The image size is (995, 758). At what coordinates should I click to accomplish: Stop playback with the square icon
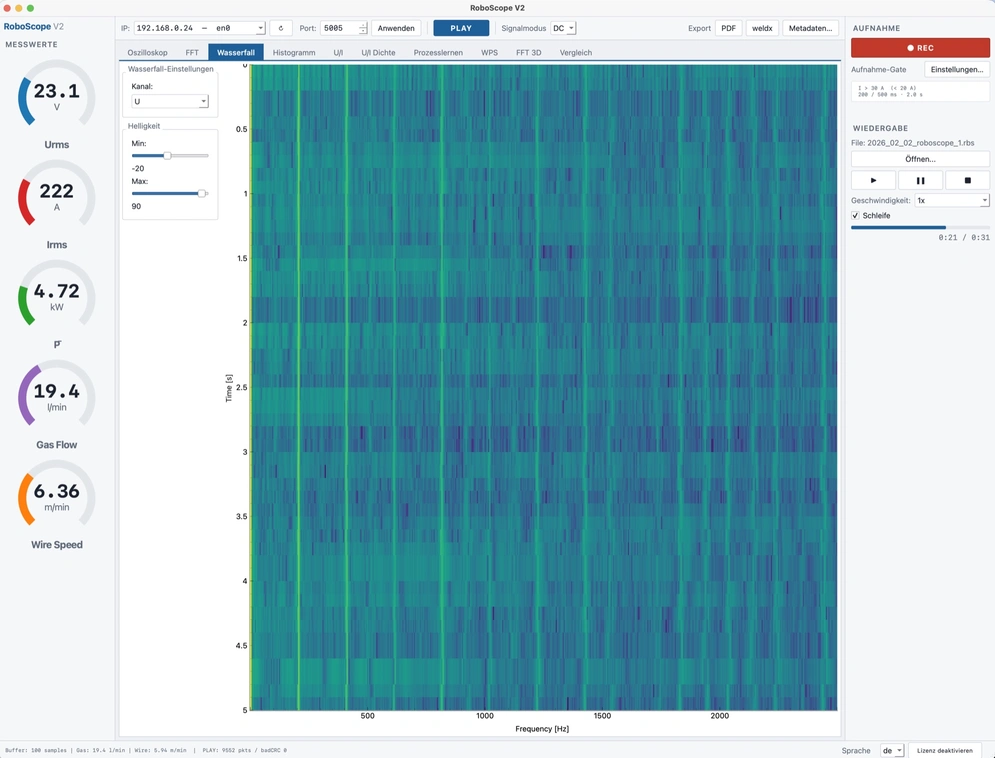[x=967, y=180]
